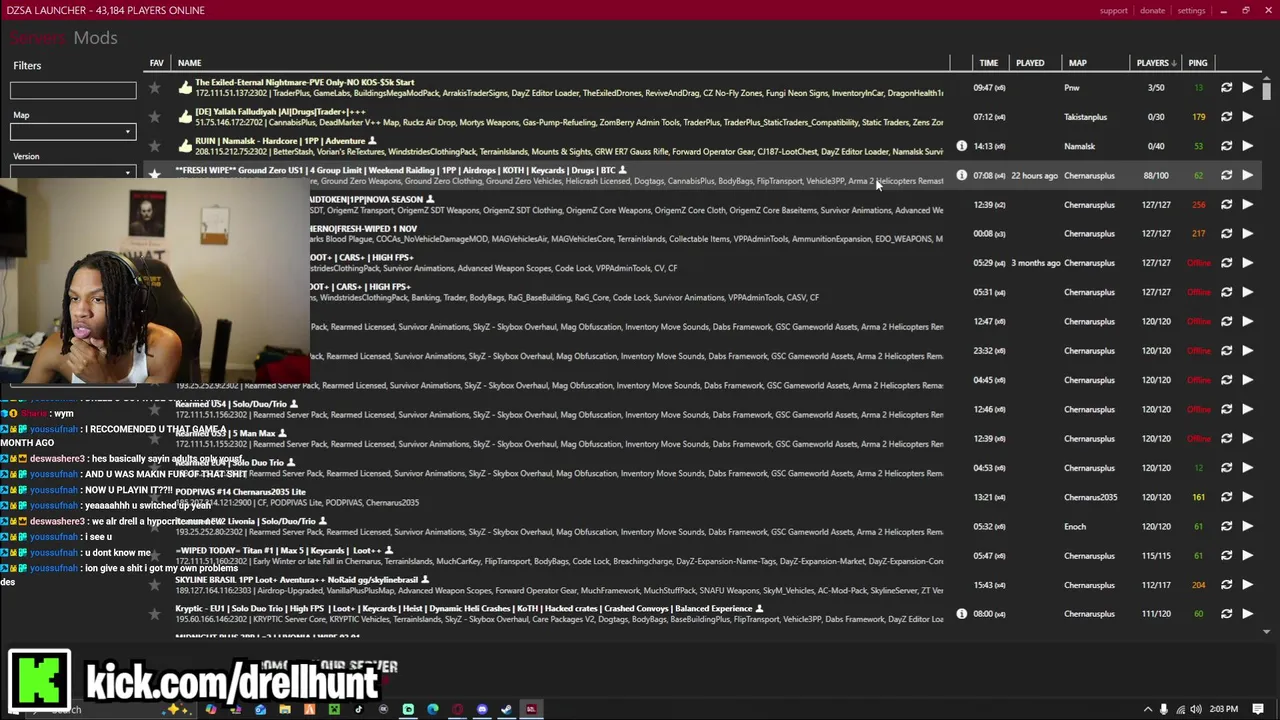This screenshot has width=1280, height=720.
Task: Refresh the server played 3 months ago
Action: 1226,263
